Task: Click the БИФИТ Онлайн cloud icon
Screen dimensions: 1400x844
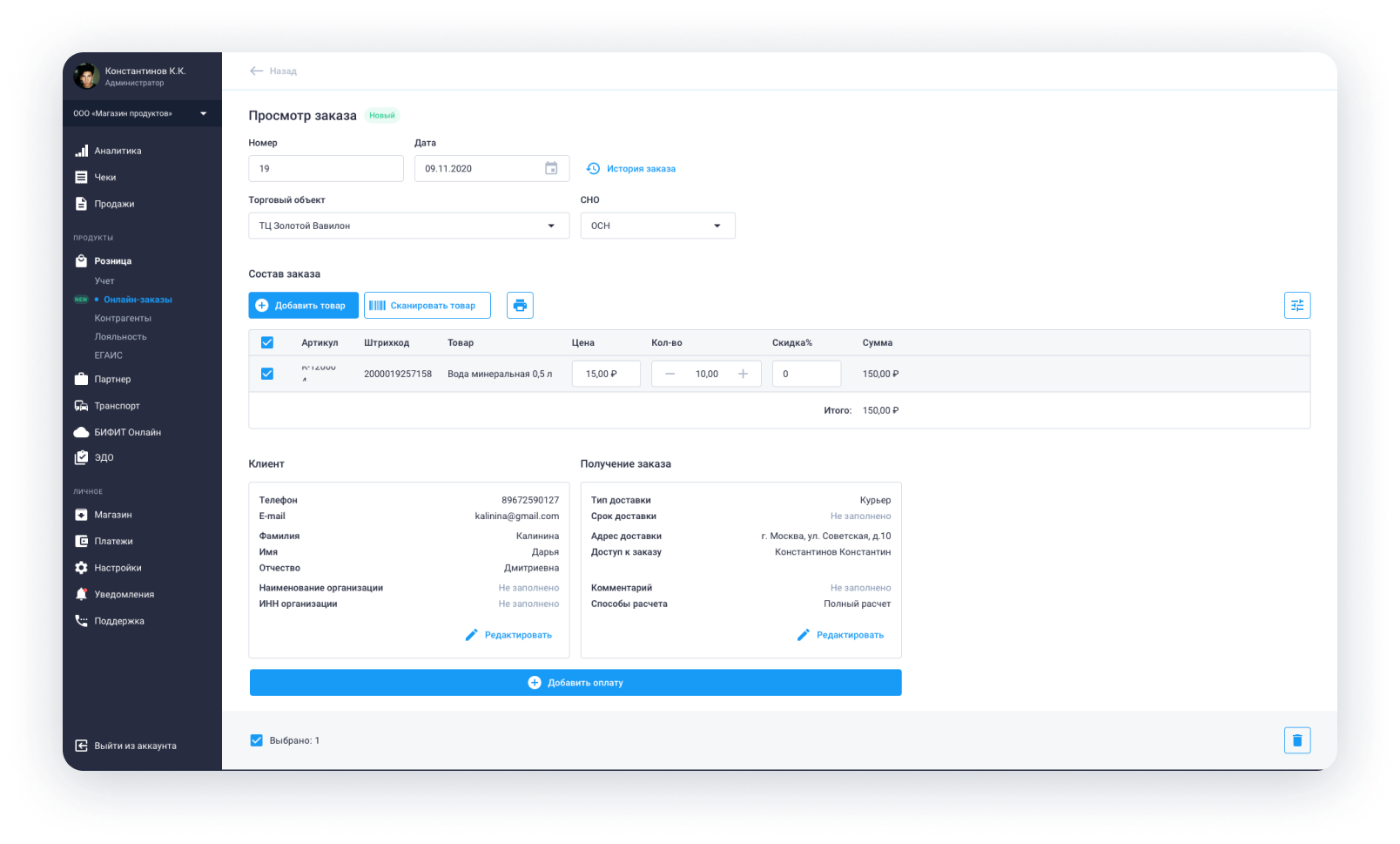Action: pyautogui.click(x=81, y=432)
